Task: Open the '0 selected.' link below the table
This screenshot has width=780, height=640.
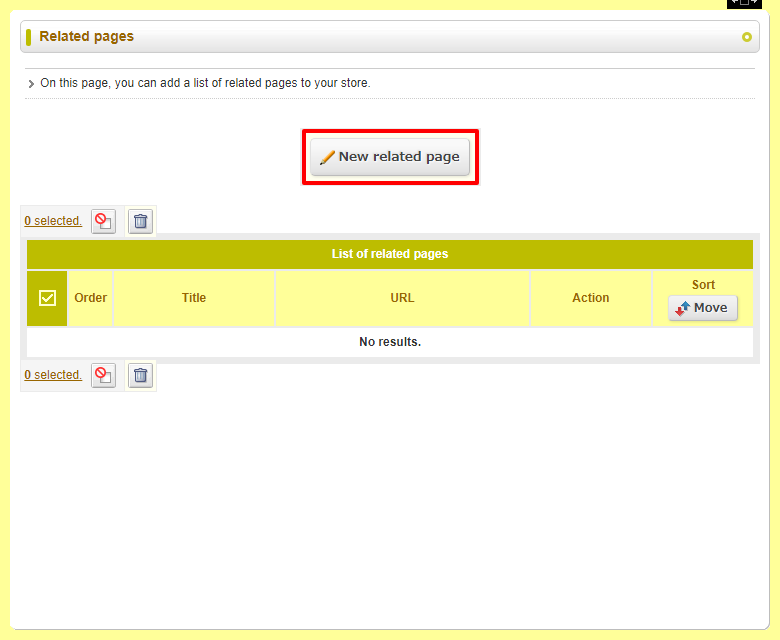Action: coord(53,375)
